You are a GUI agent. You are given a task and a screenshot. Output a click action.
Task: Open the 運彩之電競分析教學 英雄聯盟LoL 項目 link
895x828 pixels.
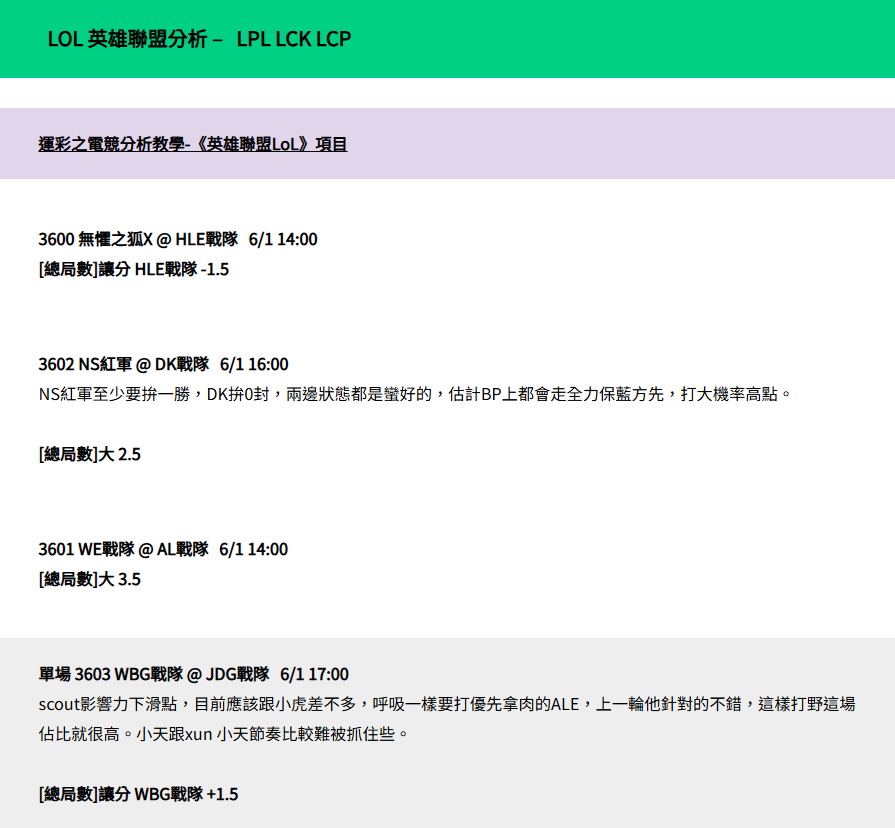tap(193, 144)
